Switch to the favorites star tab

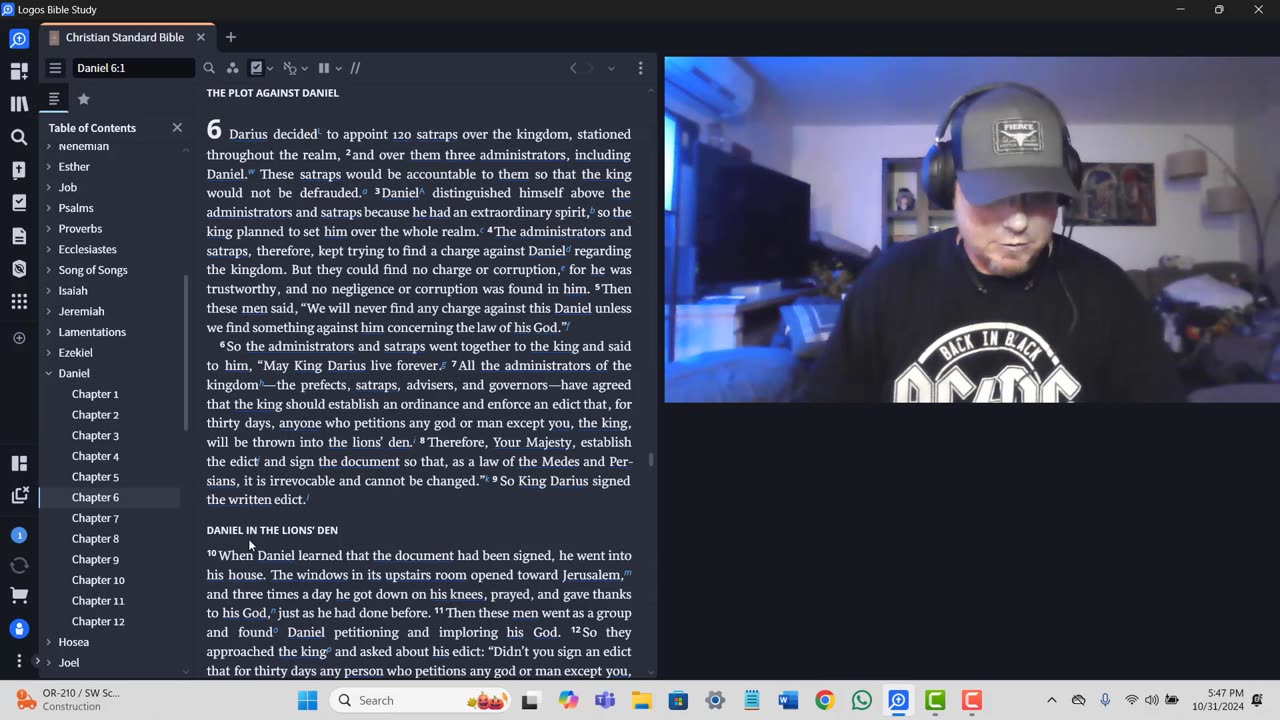click(x=84, y=99)
